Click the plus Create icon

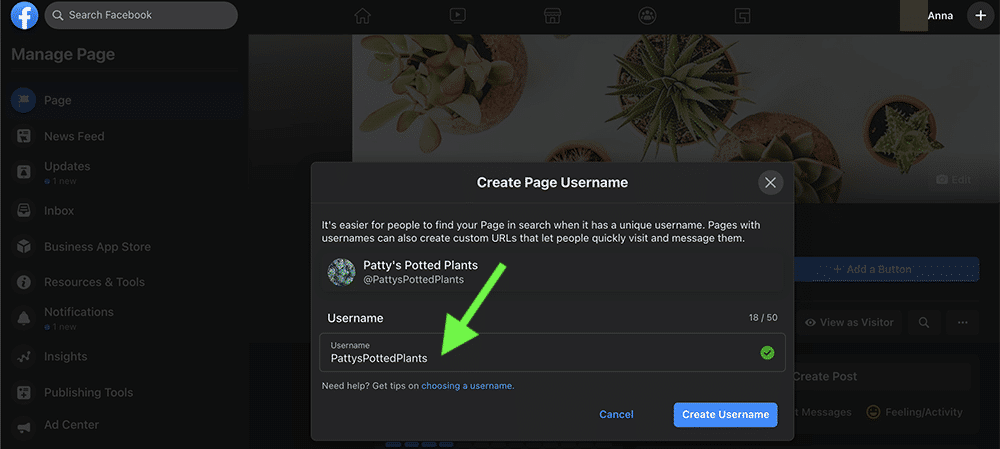979,16
